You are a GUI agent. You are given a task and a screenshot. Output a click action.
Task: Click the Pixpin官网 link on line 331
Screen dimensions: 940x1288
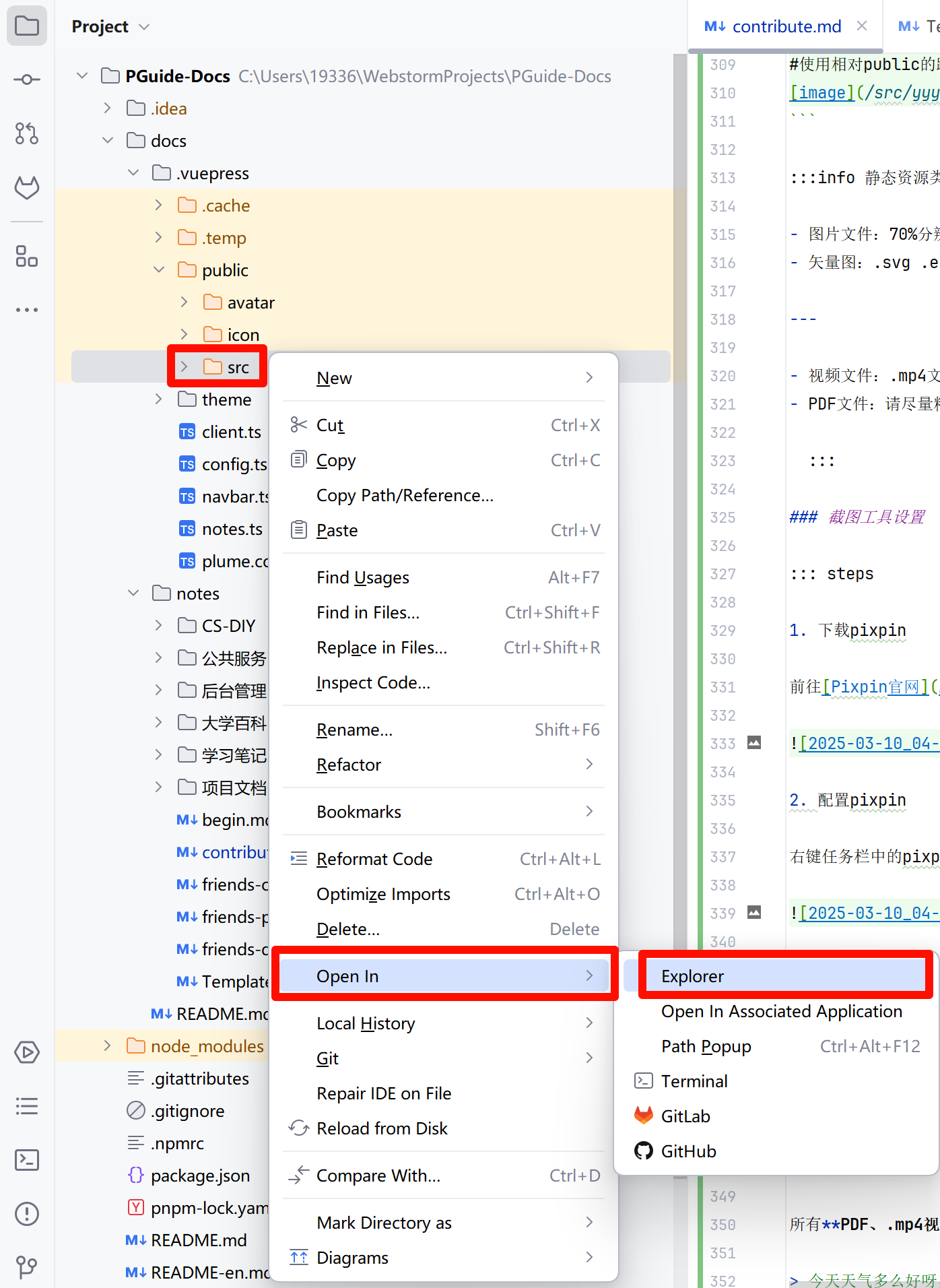tap(875, 686)
